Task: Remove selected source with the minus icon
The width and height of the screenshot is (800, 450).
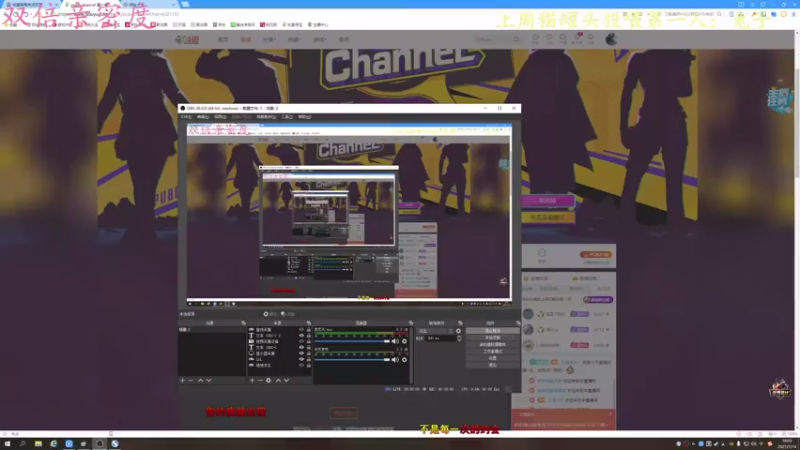Action: pyautogui.click(x=260, y=381)
